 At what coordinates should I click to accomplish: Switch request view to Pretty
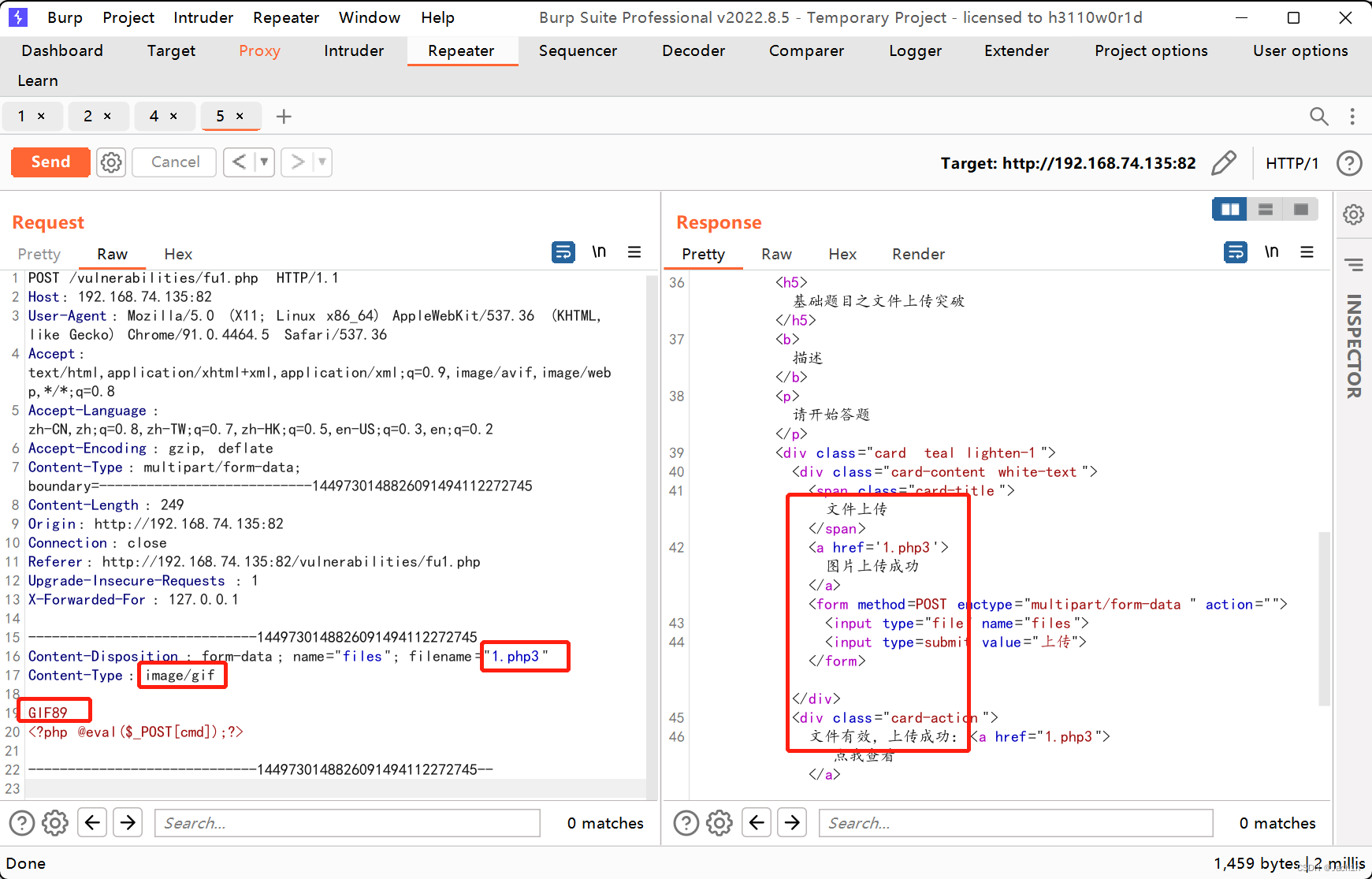(x=39, y=254)
